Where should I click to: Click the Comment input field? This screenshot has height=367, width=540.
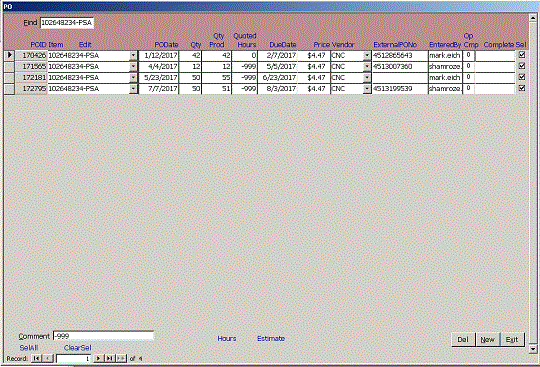[x=103, y=336]
